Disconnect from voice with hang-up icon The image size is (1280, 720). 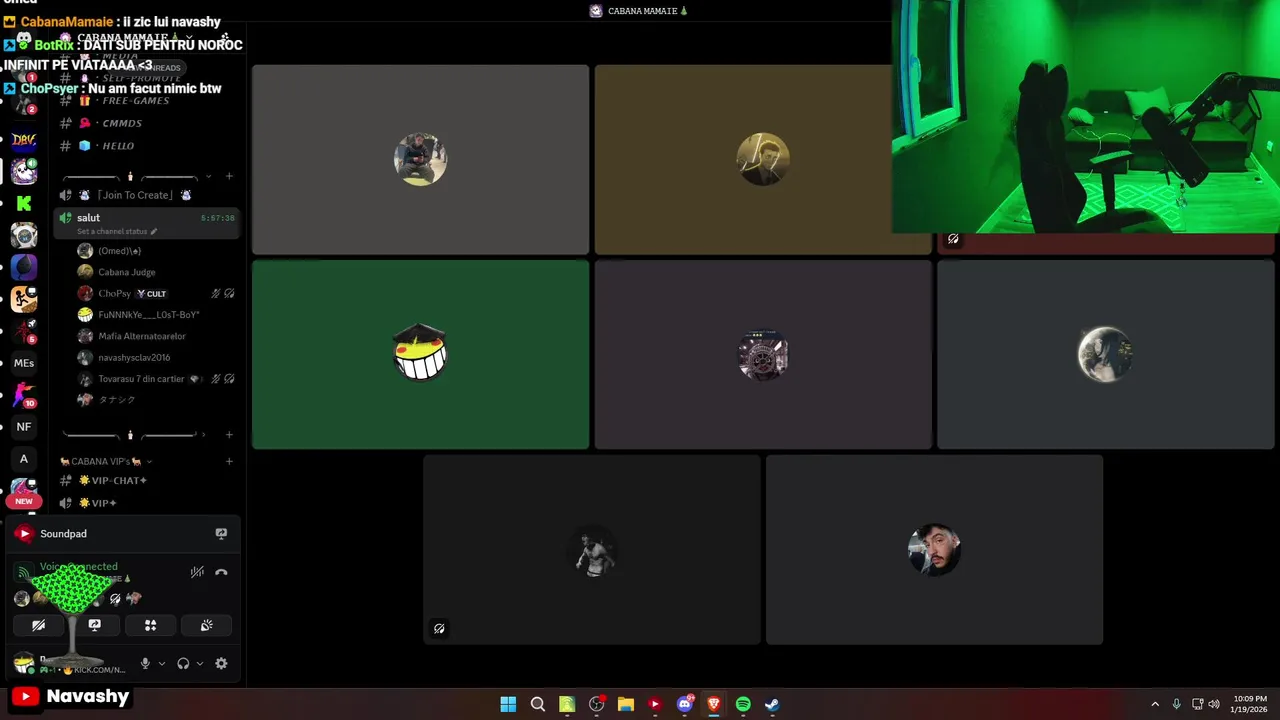221,572
